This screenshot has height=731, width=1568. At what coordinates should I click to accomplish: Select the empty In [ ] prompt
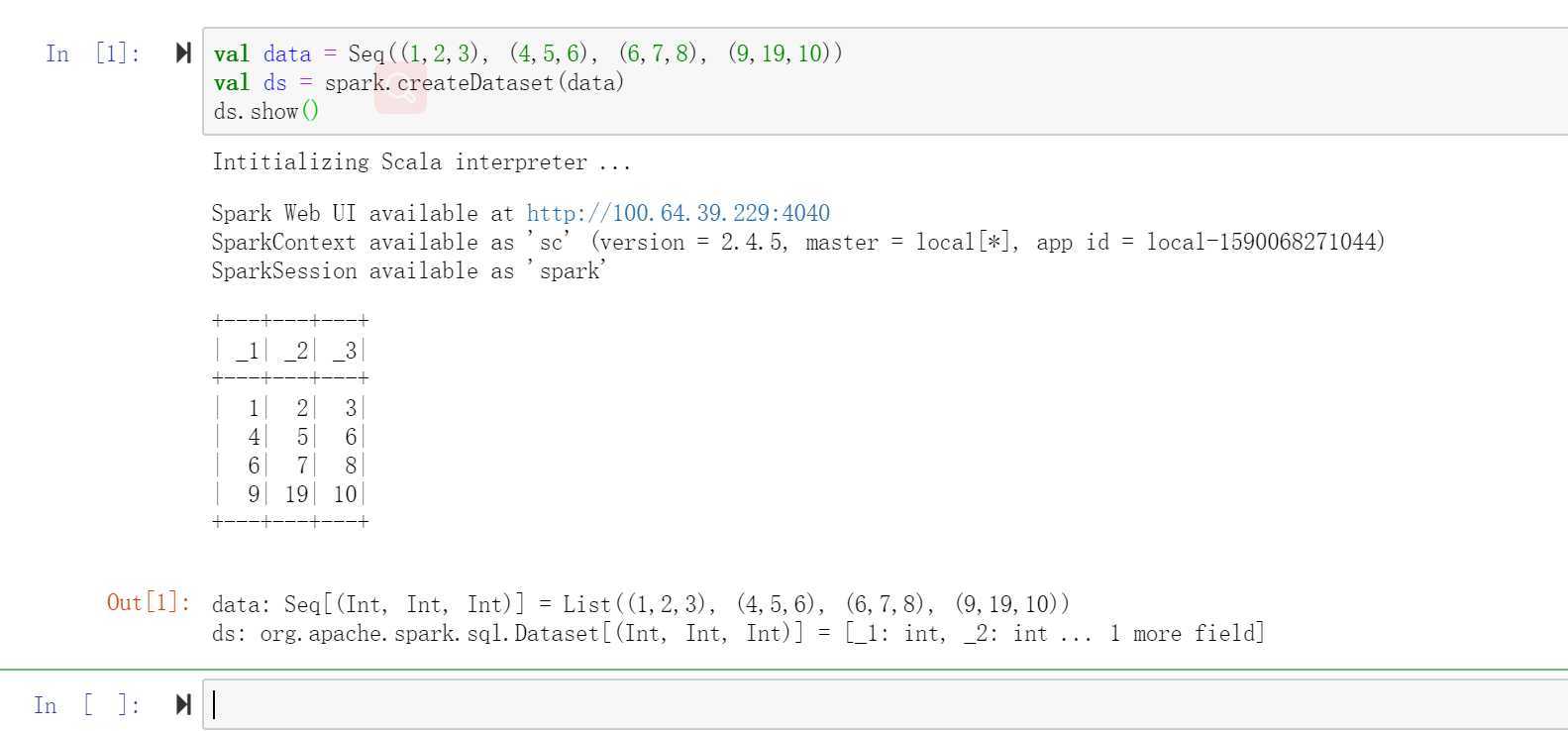[x=86, y=705]
